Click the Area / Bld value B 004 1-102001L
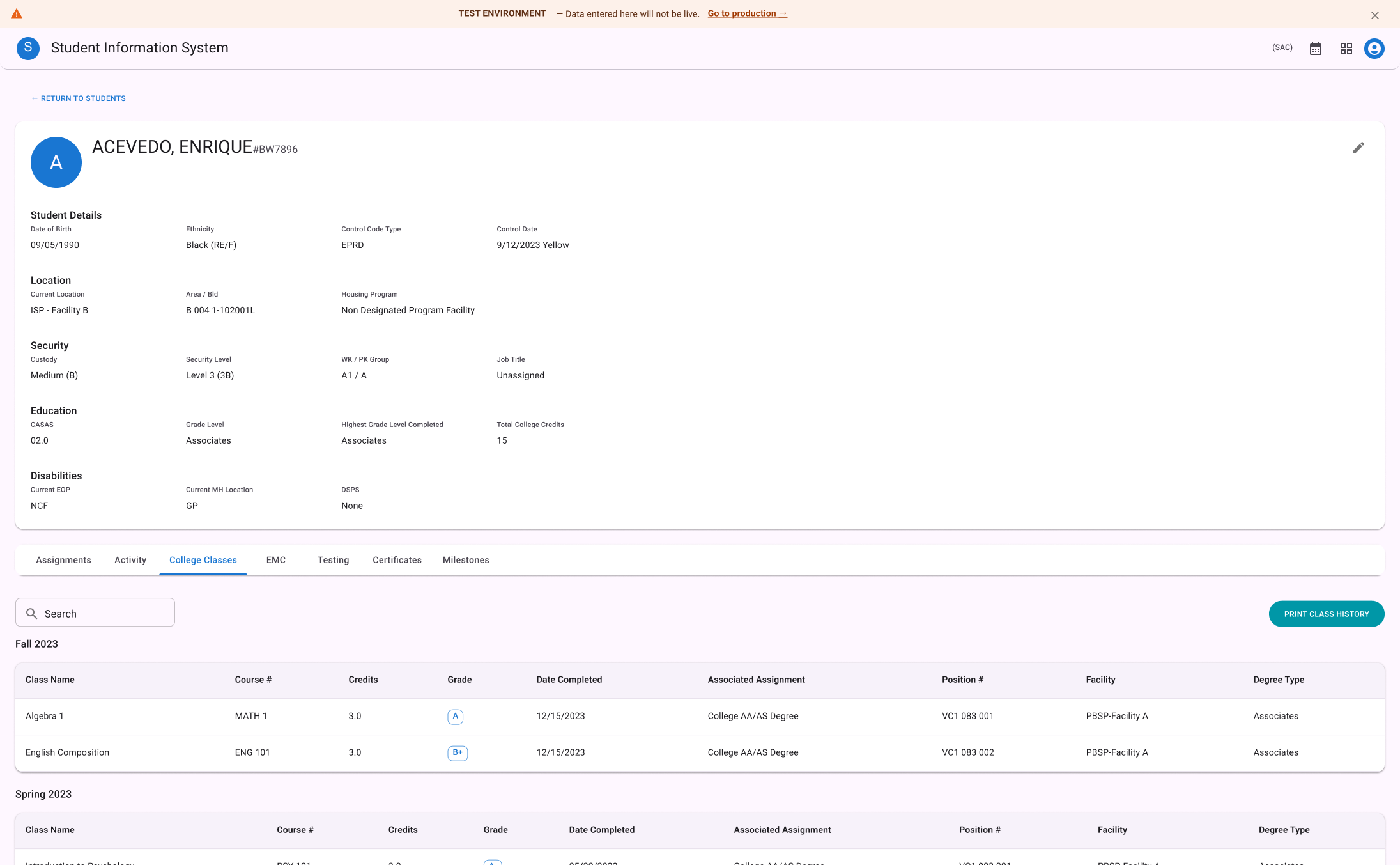 point(220,310)
